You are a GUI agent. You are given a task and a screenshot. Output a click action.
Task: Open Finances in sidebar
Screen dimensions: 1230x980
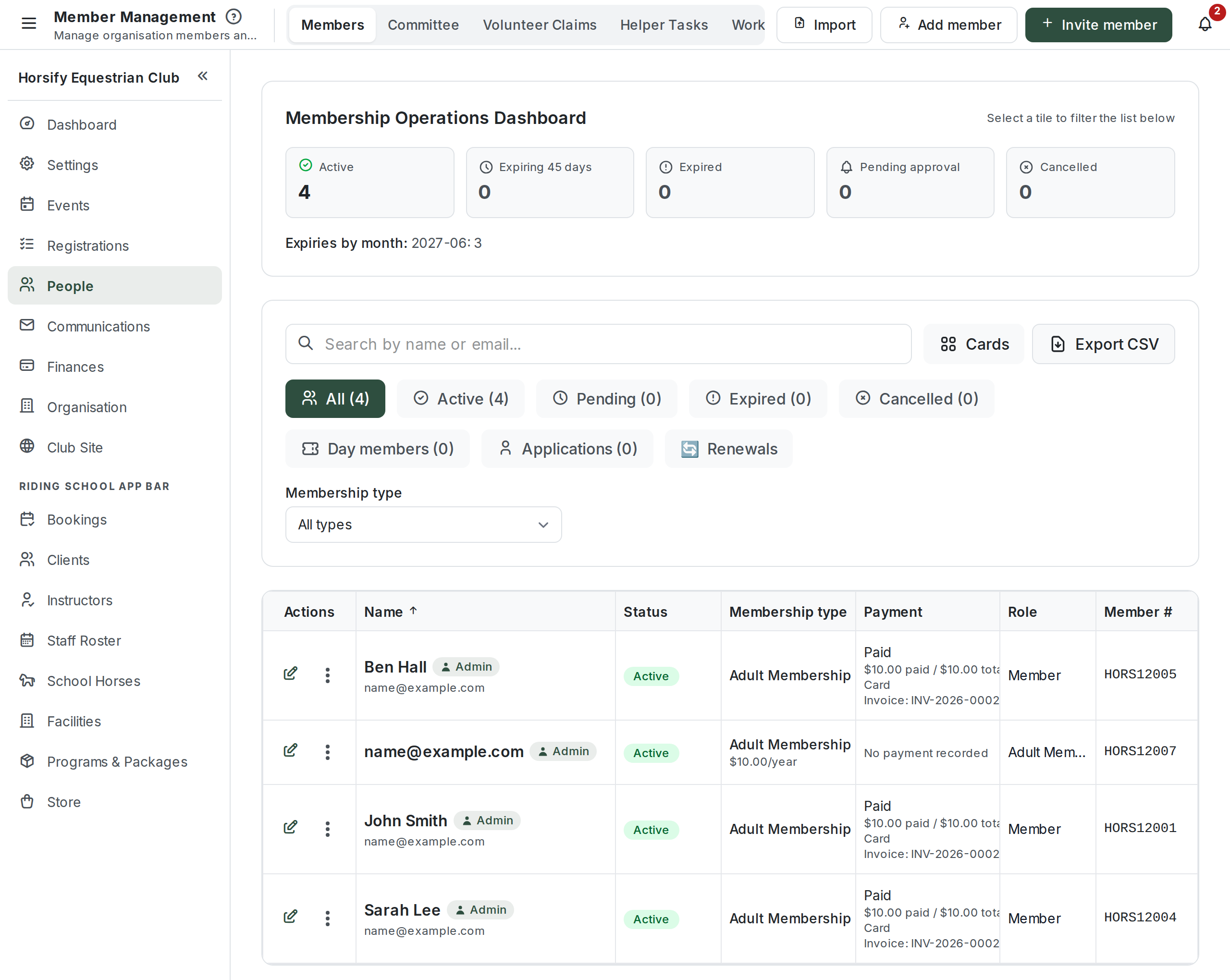[115, 366]
